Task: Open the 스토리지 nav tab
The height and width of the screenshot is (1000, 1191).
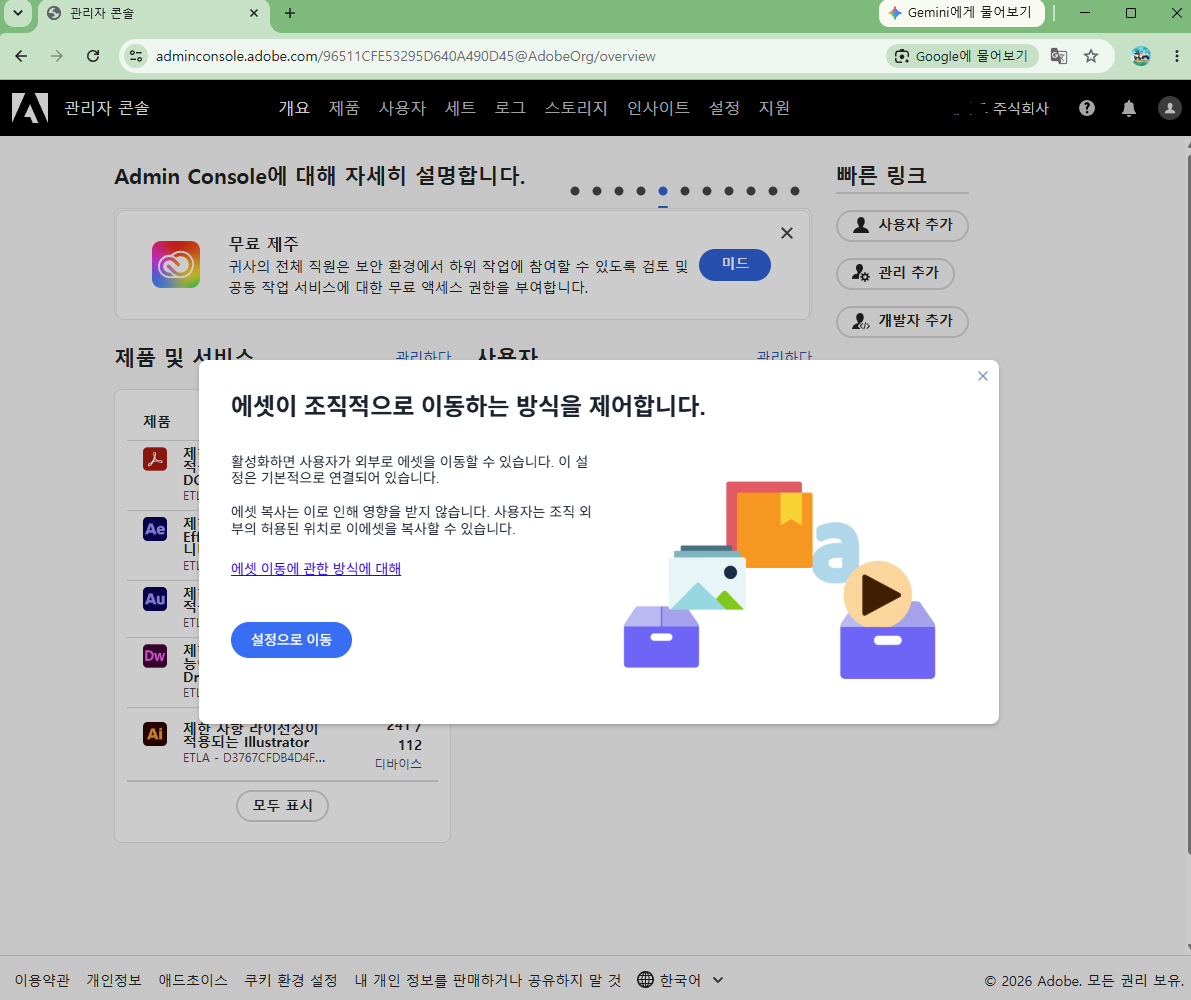Action: (x=577, y=108)
